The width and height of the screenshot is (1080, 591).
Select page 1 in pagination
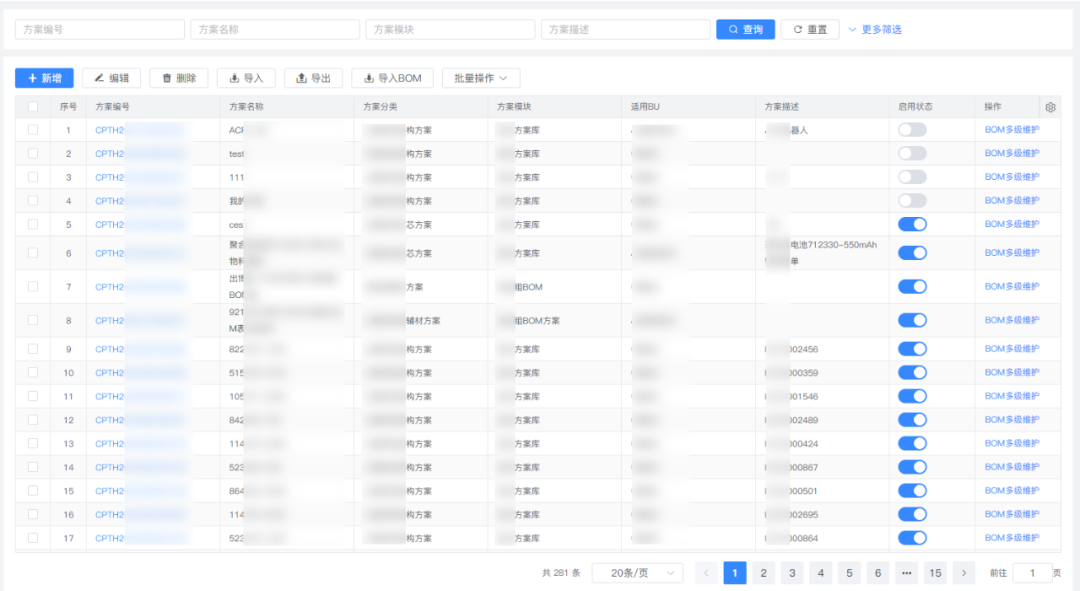[x=735, y=573]
